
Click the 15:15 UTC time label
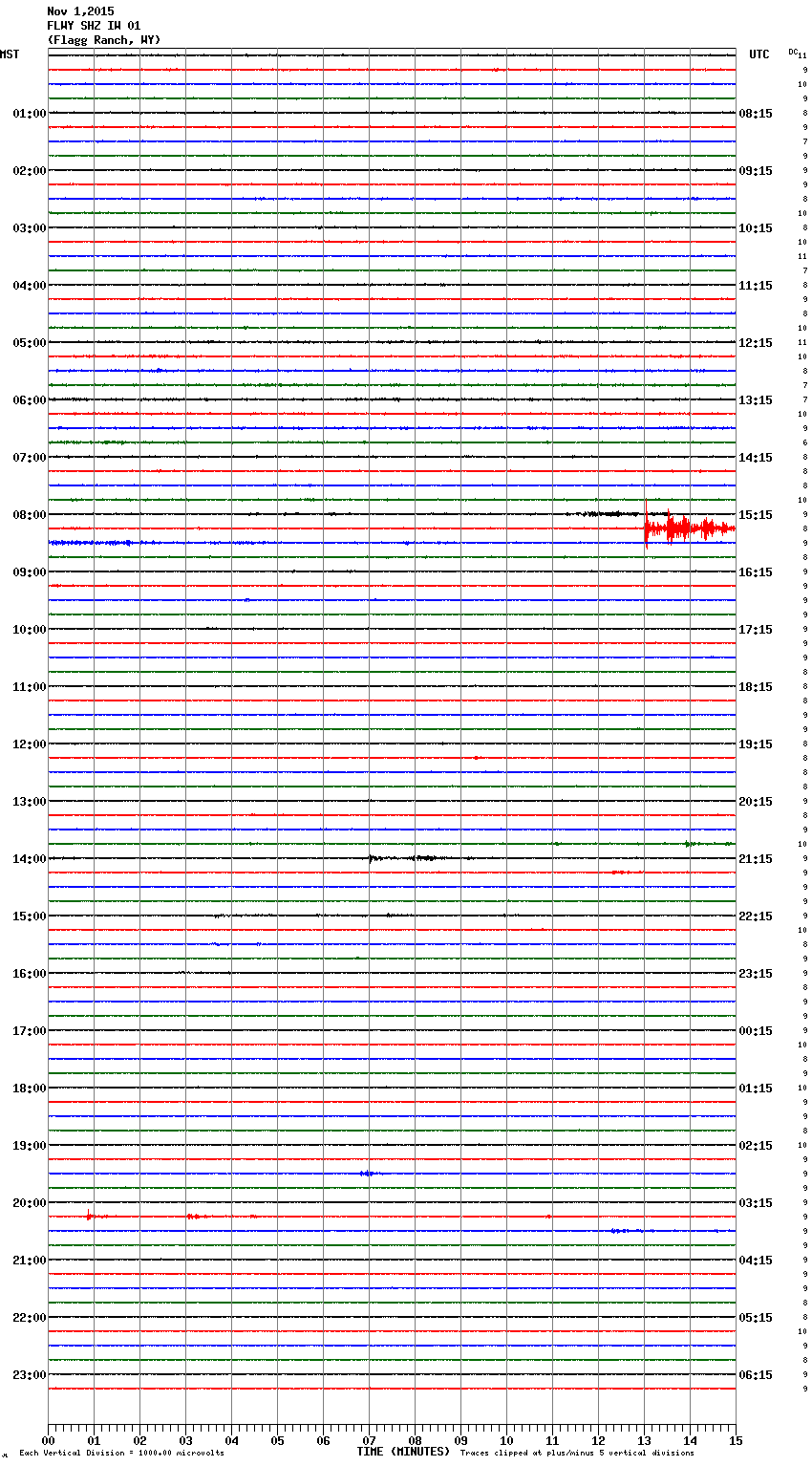click(756, 515)
